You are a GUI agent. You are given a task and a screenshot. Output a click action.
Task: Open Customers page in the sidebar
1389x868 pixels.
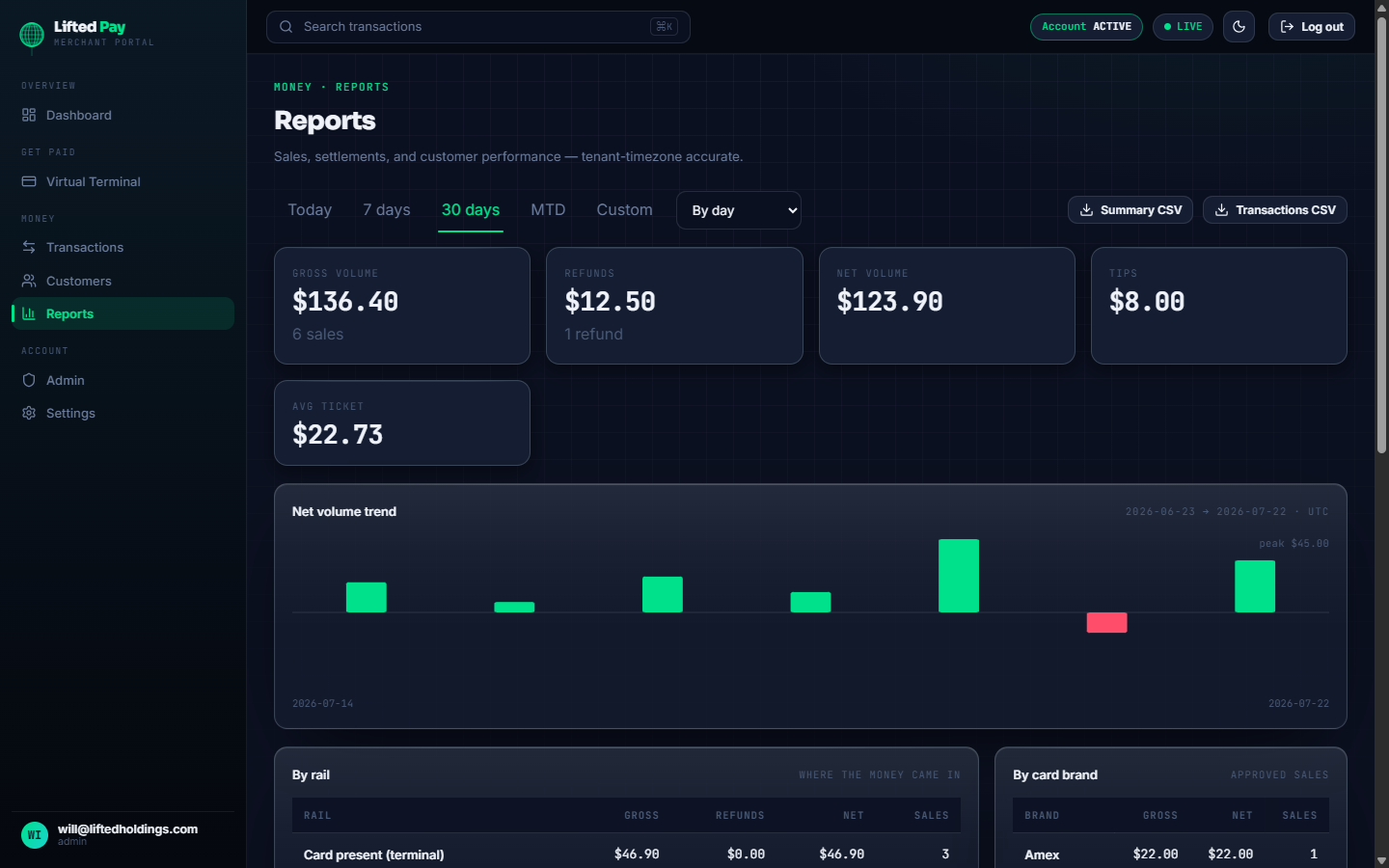coord(123,281)
